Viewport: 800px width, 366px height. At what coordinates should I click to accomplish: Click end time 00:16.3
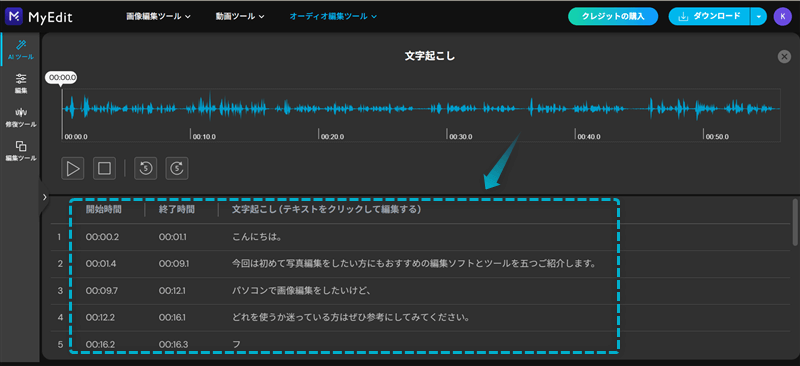[173, 345]
